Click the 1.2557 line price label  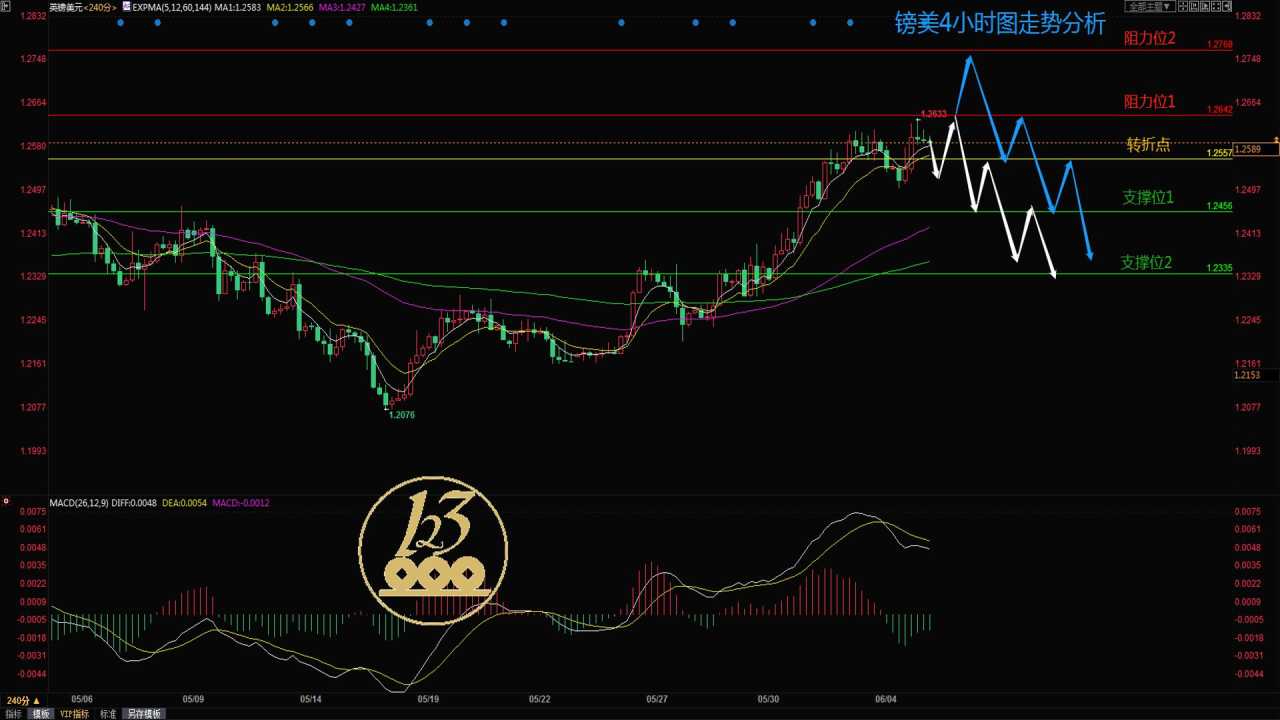coord(1220,153)
